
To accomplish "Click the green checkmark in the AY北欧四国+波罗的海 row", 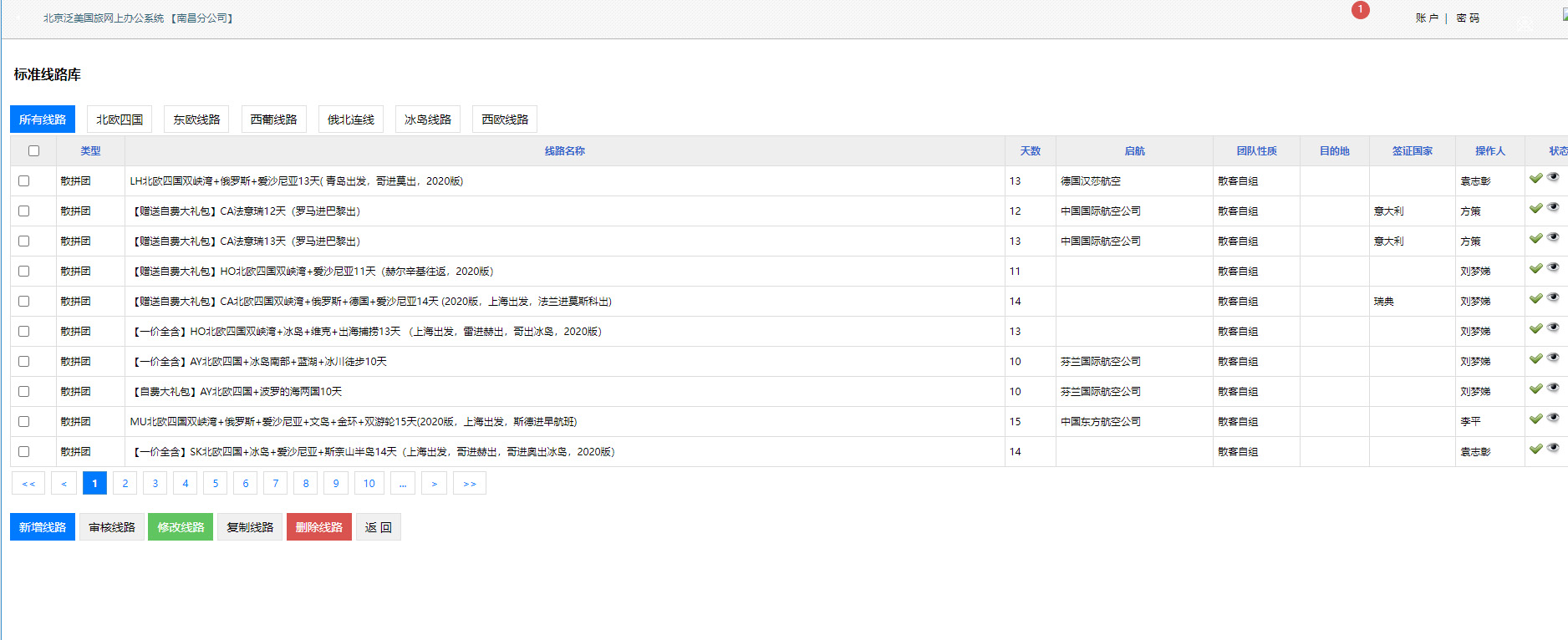I will tap(1536, 389).
